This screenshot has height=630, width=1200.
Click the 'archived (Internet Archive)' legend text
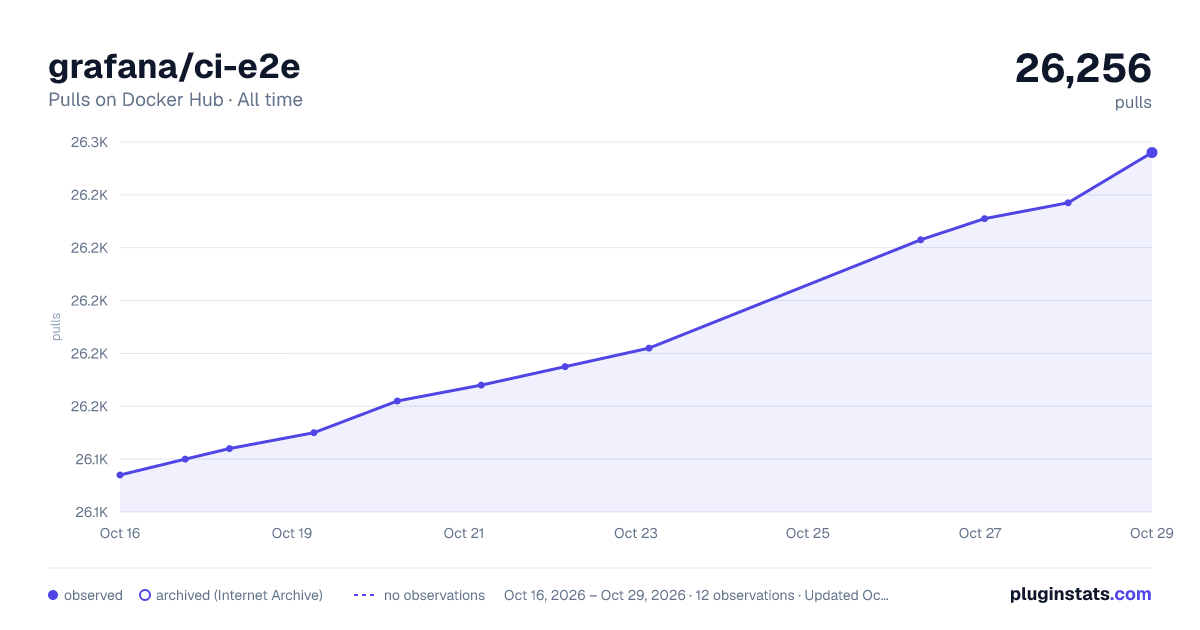coord(239,595)
